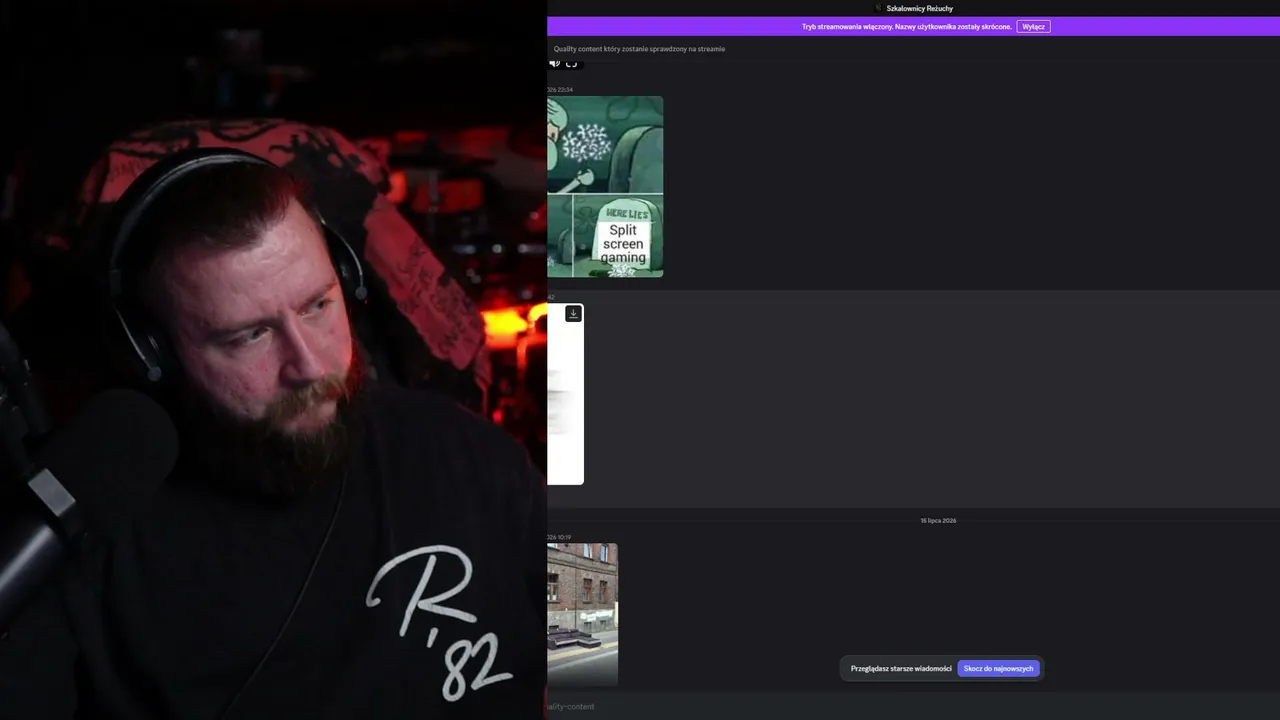This screenshot has height=720, width=1280.
Task: Open the brick building street photo
Action: (582, 614)
